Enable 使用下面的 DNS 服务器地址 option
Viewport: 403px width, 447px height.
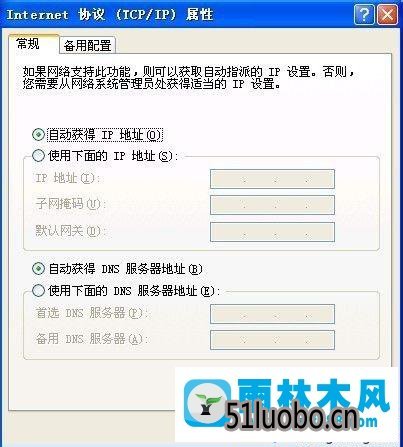pos(39,290)
